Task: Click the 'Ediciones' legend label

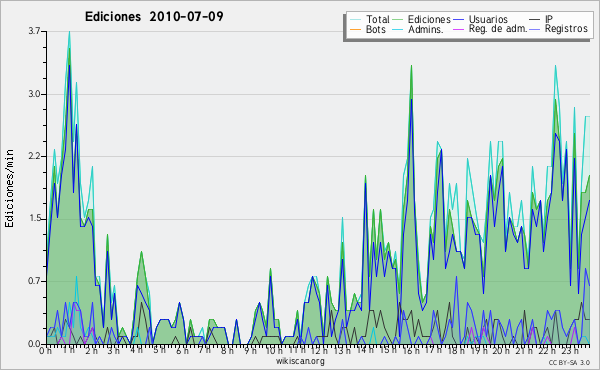Action: (429, 19)
